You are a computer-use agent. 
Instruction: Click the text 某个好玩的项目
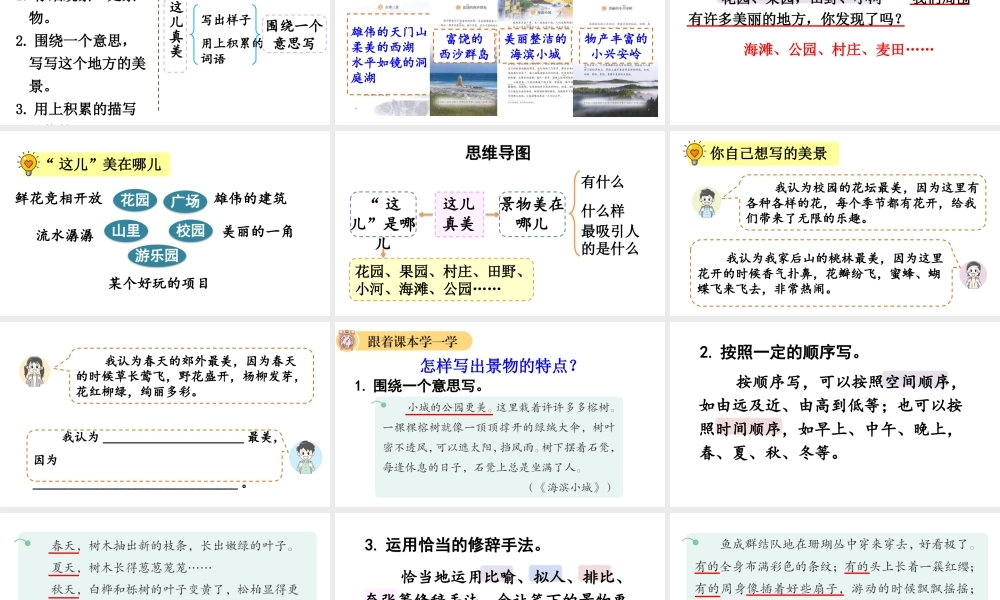(159, 283)
